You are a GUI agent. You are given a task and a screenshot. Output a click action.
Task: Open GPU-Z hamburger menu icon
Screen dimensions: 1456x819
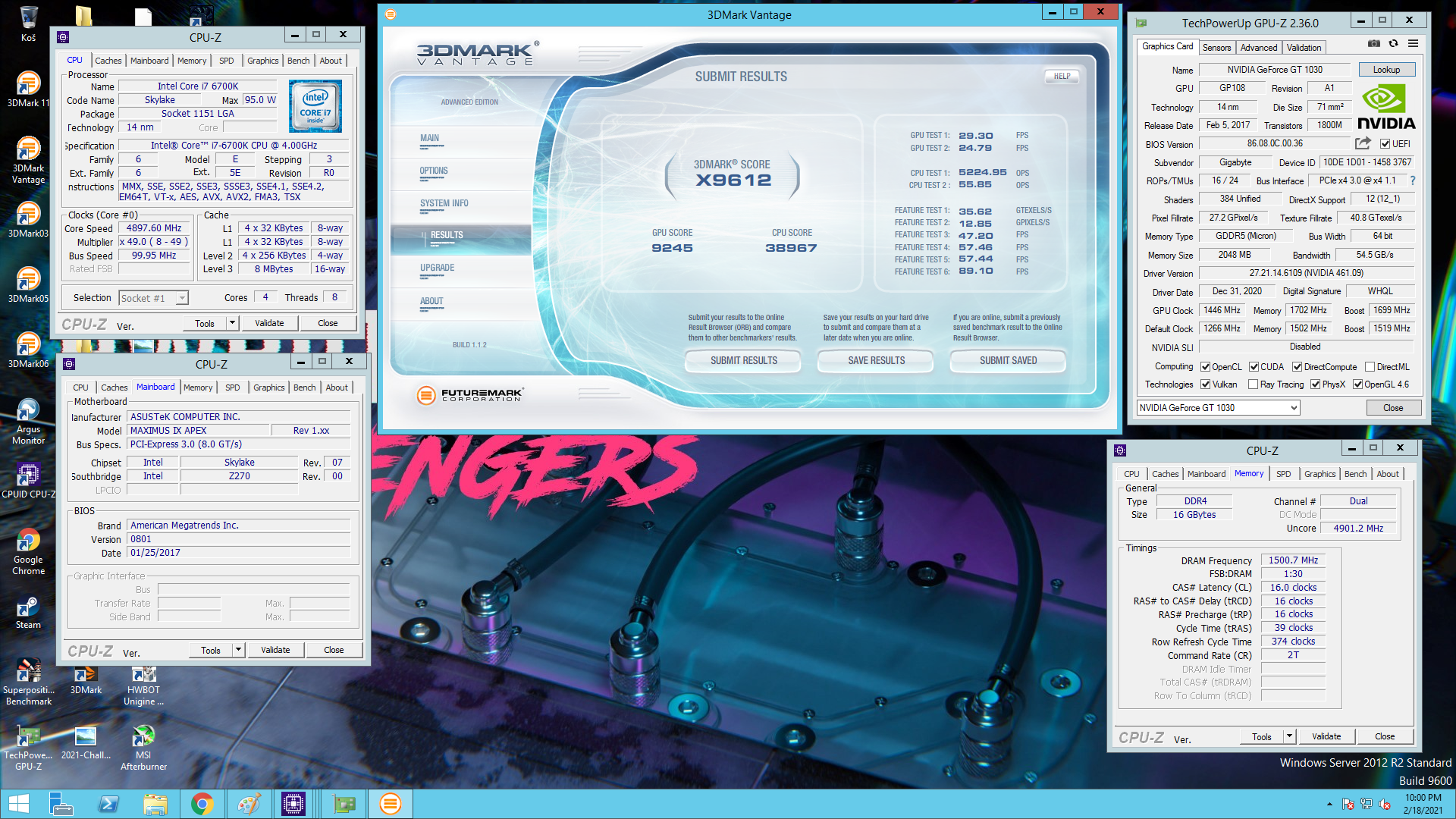coord(1413,44)
